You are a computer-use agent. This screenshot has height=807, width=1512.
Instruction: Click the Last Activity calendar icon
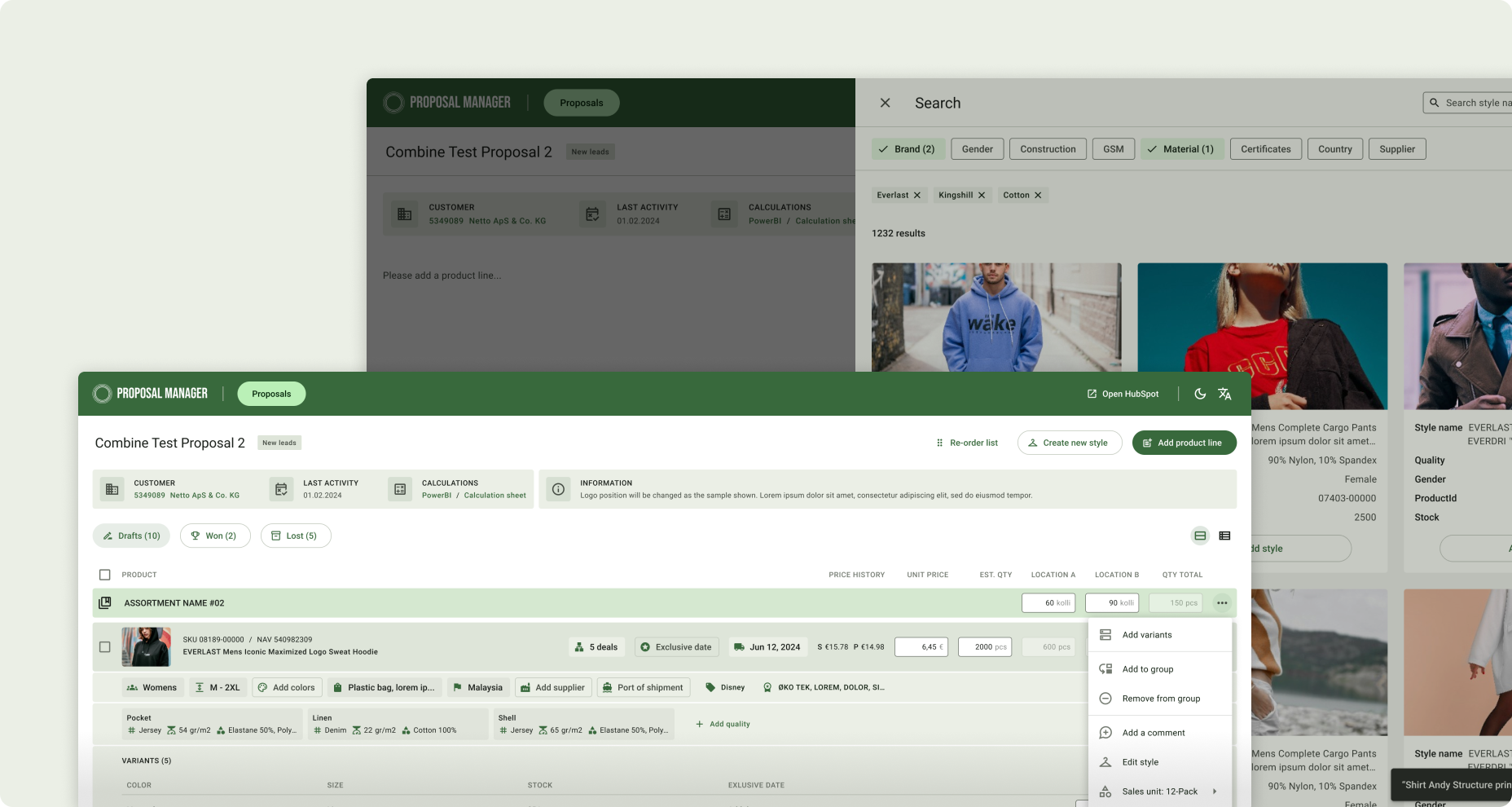[x=281, y=489]
